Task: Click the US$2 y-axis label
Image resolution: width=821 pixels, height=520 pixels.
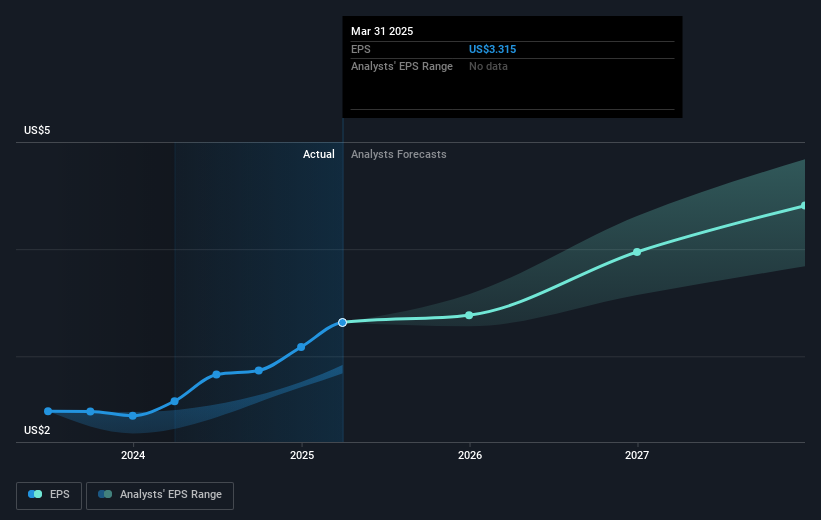Action: pos(37,430)
